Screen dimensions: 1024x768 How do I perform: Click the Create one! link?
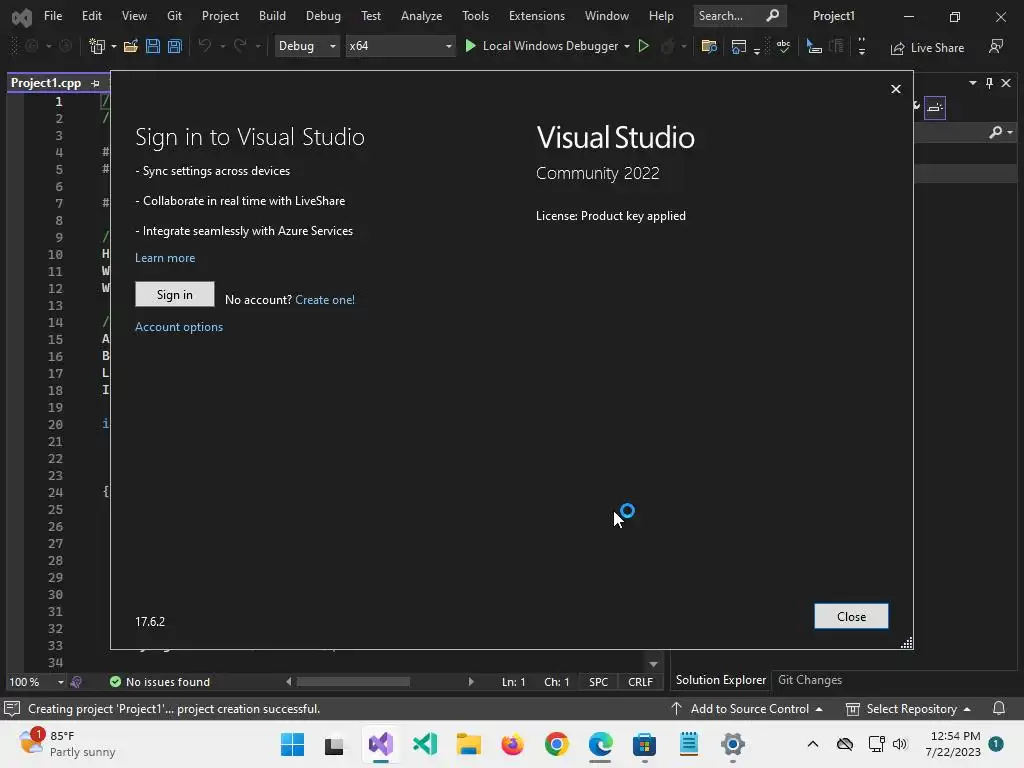point(325,300)
